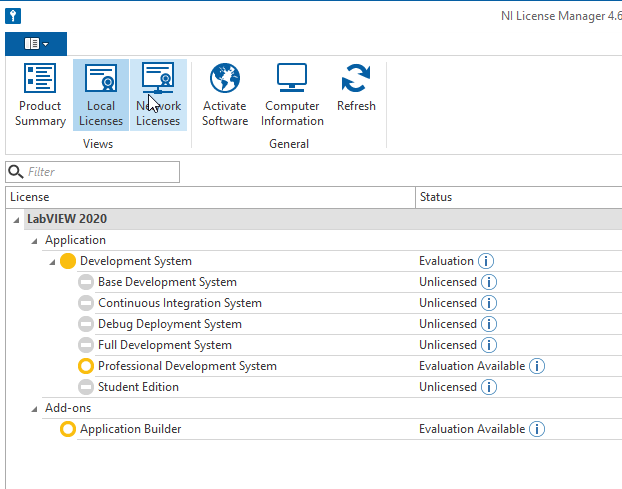Click the Application group label
This screenshot has height=489, width=622.
click(75, 240)
